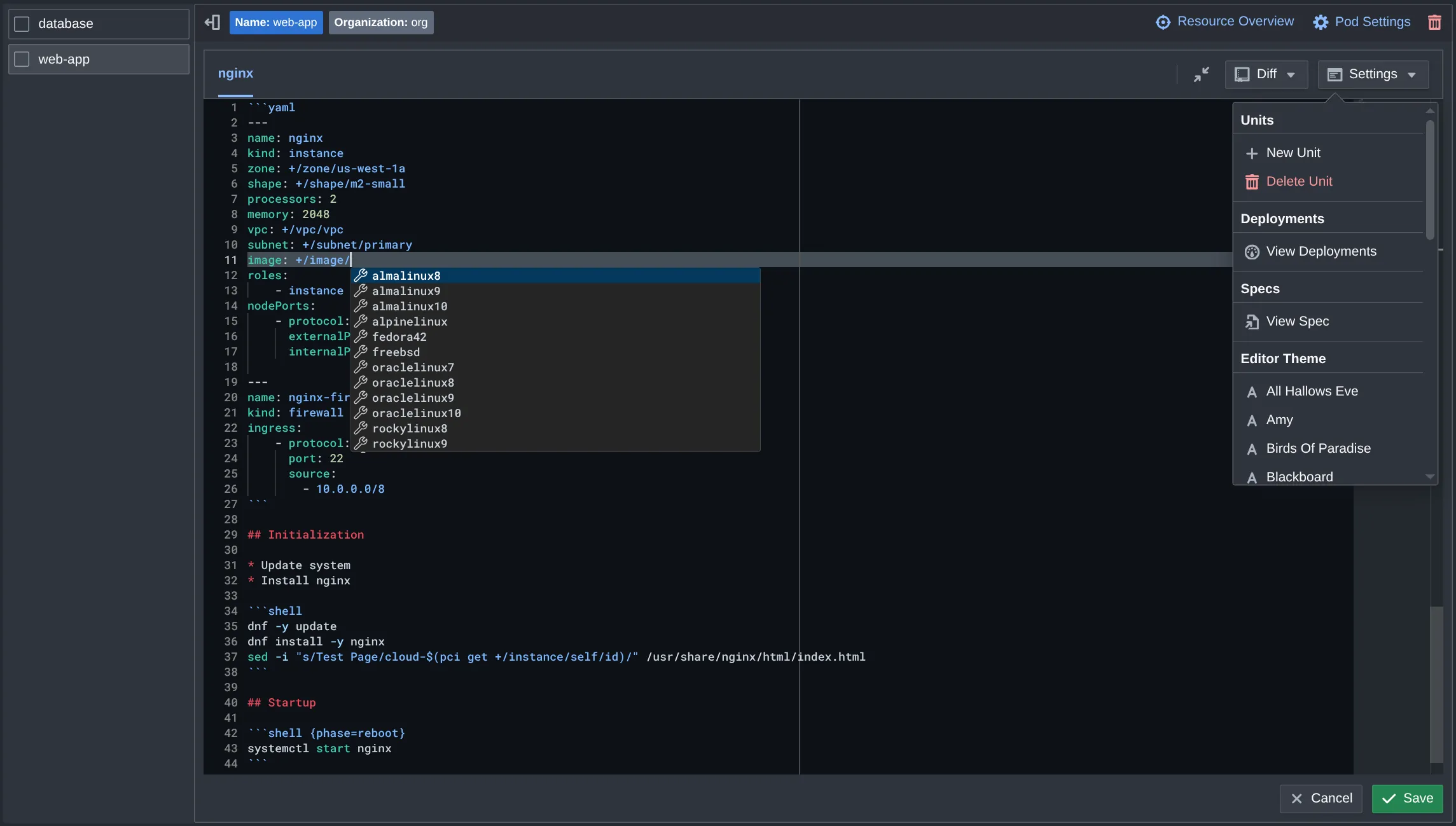Image resolution: width=1456 pixels, height=826 pixels.
Task: Open View Spec
Action: click(1297, 321)
